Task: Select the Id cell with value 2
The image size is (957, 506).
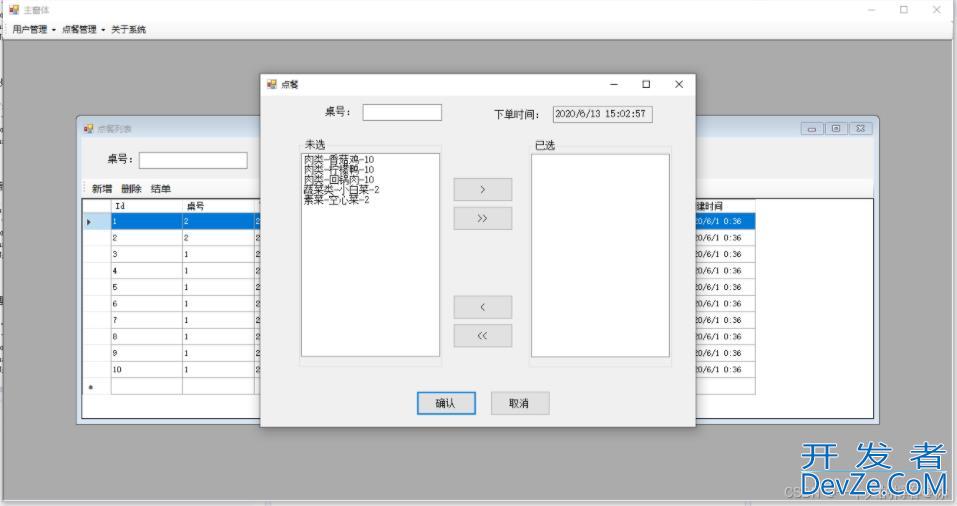Action: [x=146, y=237]
